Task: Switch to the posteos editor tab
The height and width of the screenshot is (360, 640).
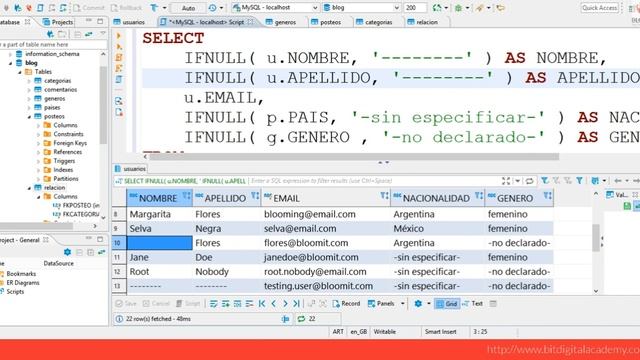Action: click(326, 22)
